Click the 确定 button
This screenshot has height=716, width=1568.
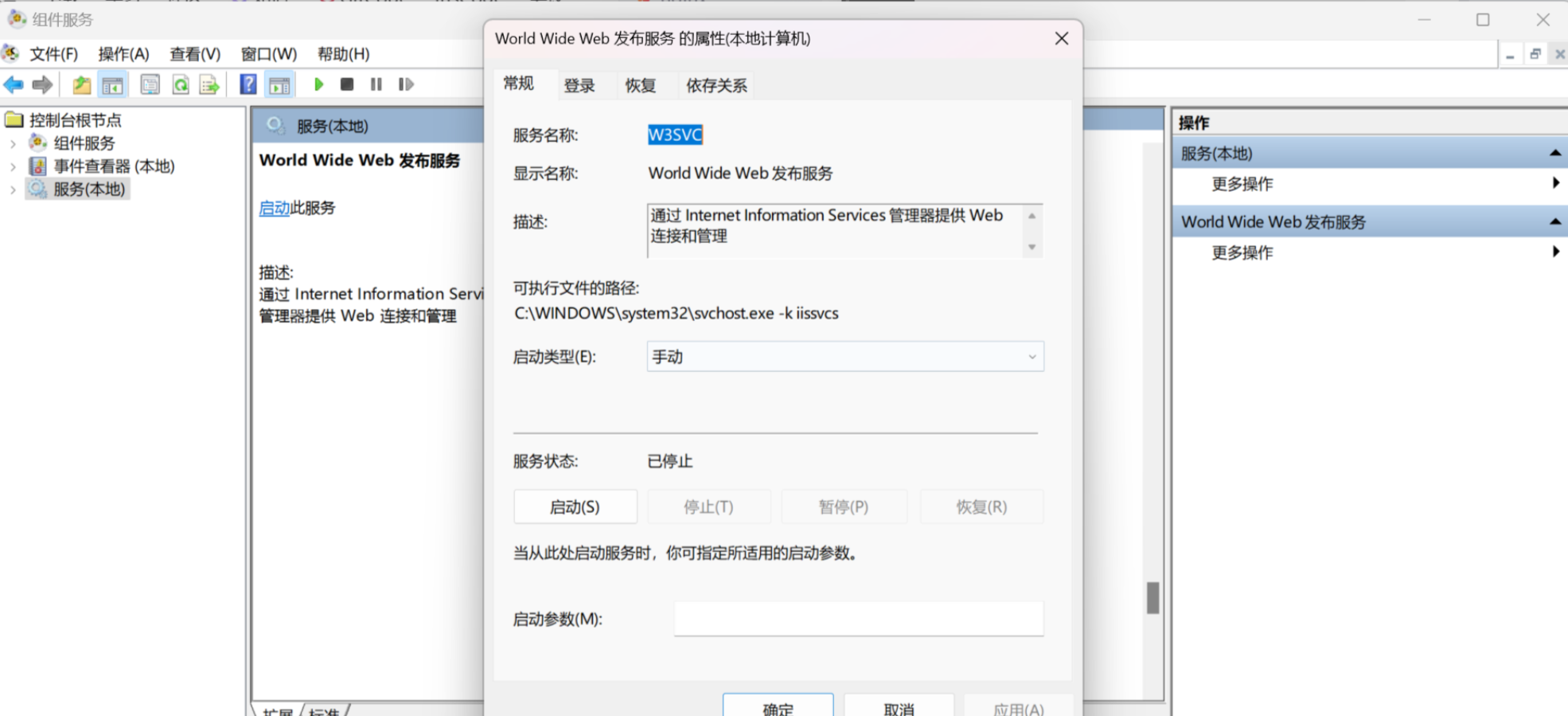[x=778, y=706]
